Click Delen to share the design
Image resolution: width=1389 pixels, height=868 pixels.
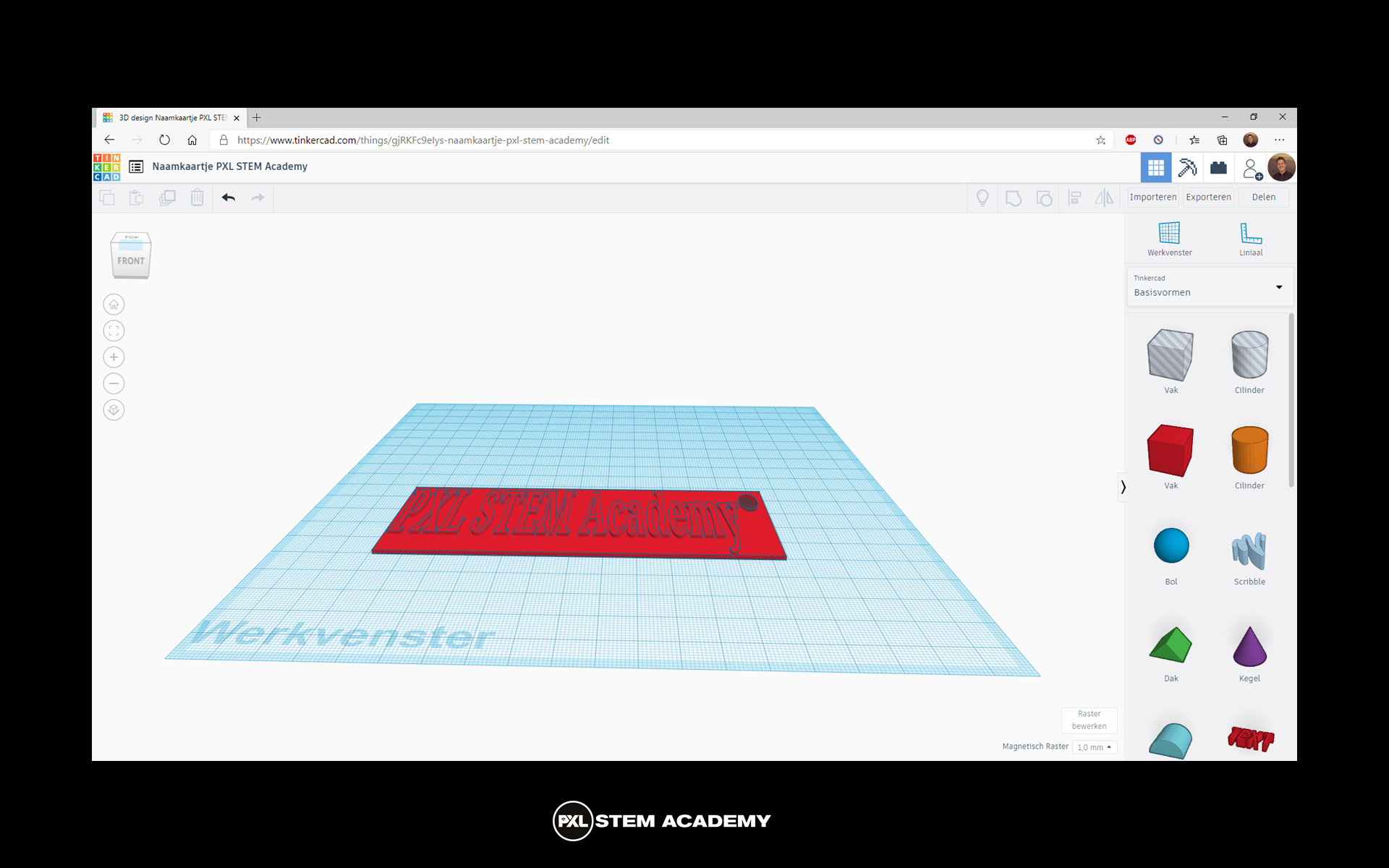tap(1263, 197)
